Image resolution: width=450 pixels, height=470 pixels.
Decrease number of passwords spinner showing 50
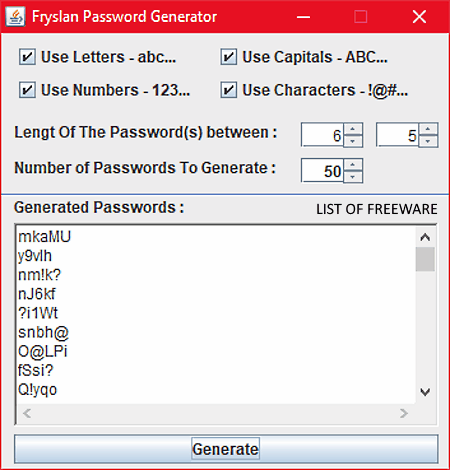pos(353,177)
